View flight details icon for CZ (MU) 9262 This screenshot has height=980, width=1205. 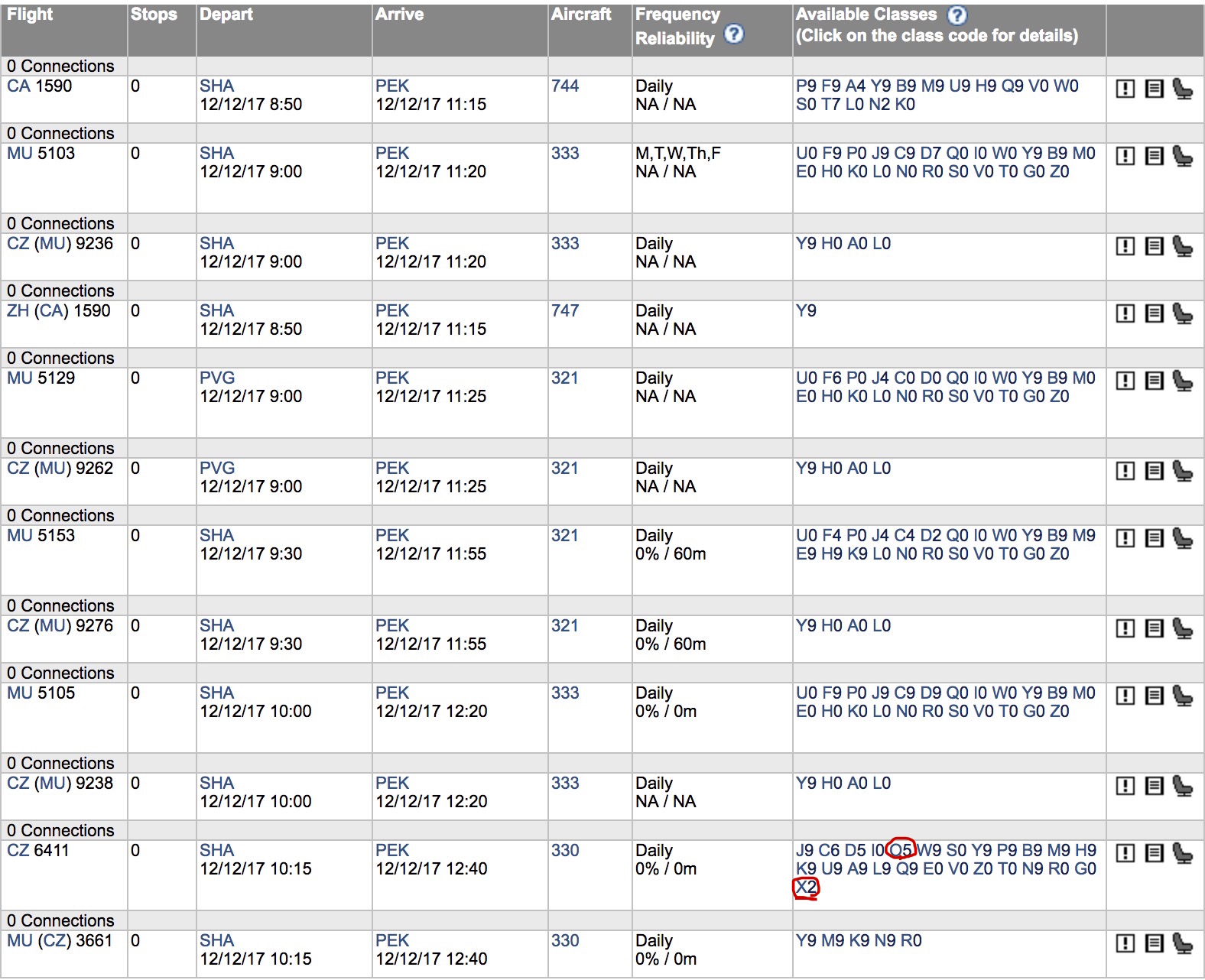[1154, 471]
